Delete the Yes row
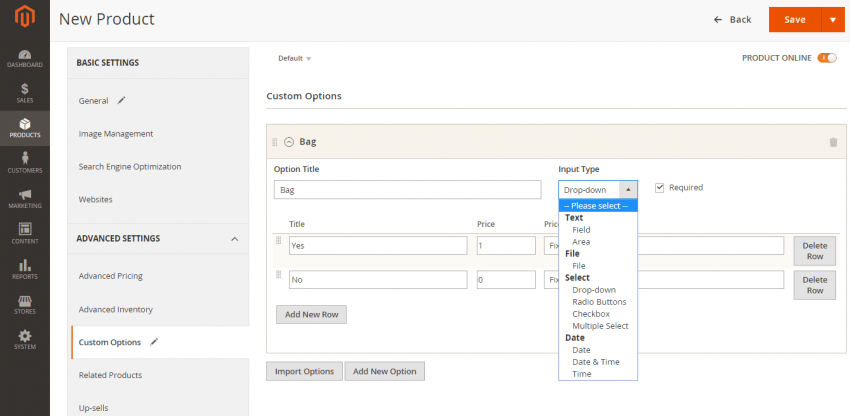 [x=815, y=251]
